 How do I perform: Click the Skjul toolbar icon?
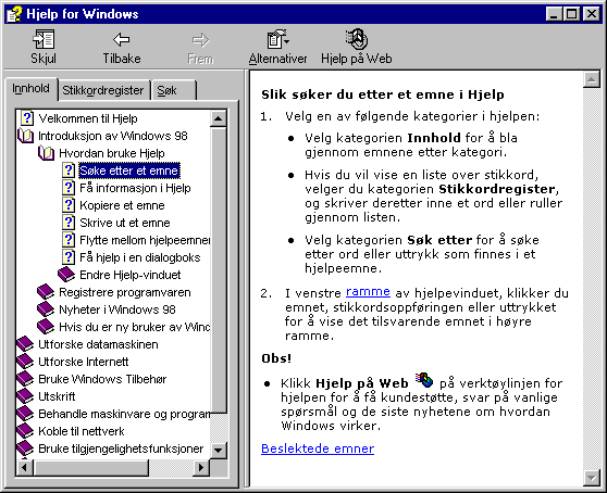coord(43,39)
